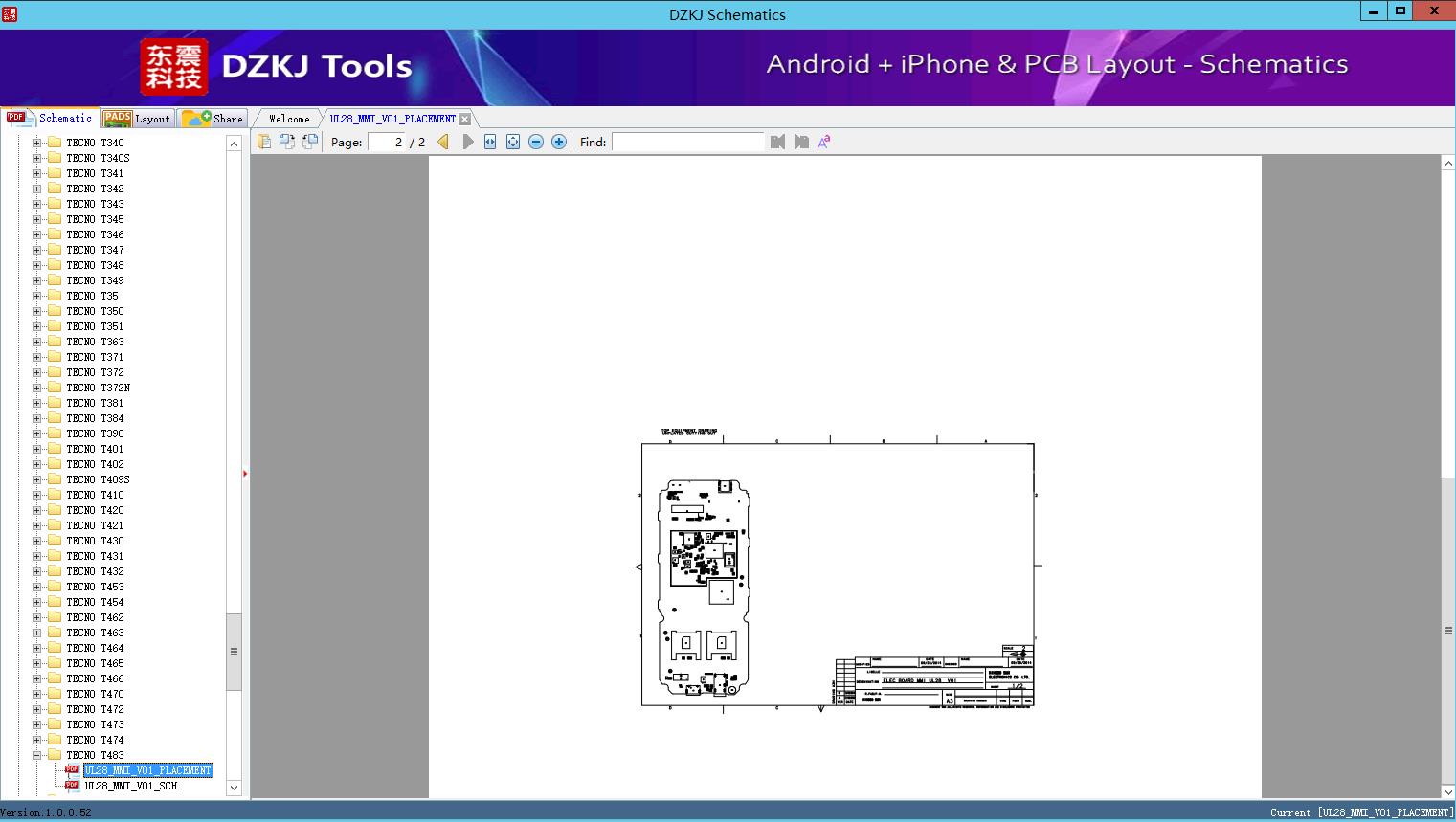Screen dimensions: 1456x822
Task: Open the Share tab
Action: click(x=213, y=119)
